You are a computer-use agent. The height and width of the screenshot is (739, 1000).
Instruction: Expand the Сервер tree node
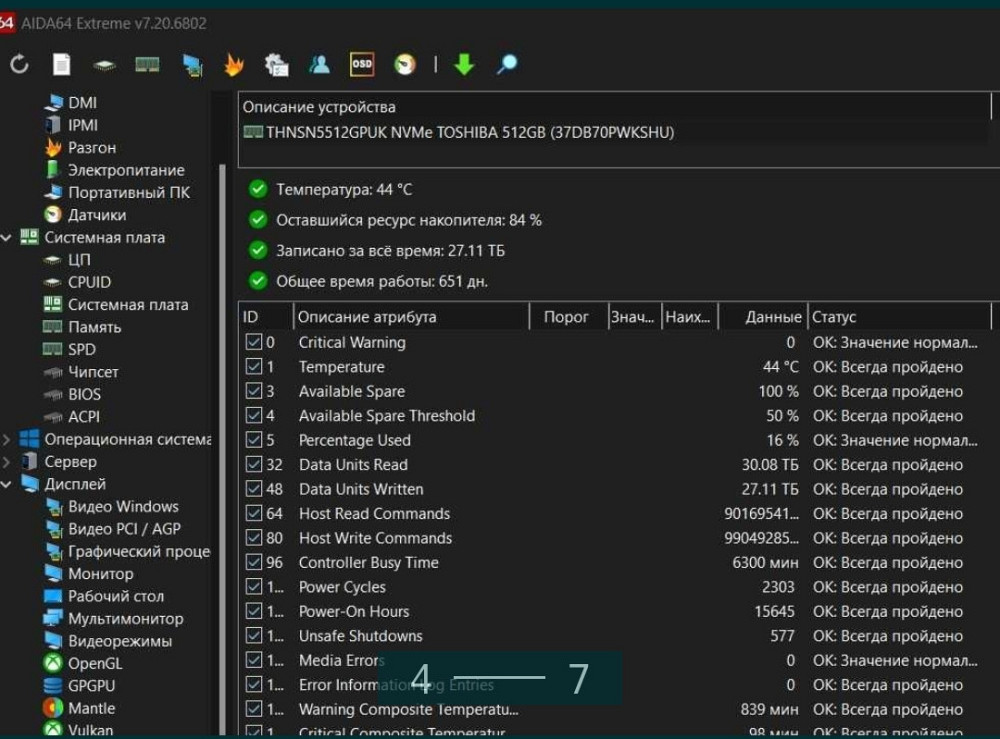(x=8, y=462)
